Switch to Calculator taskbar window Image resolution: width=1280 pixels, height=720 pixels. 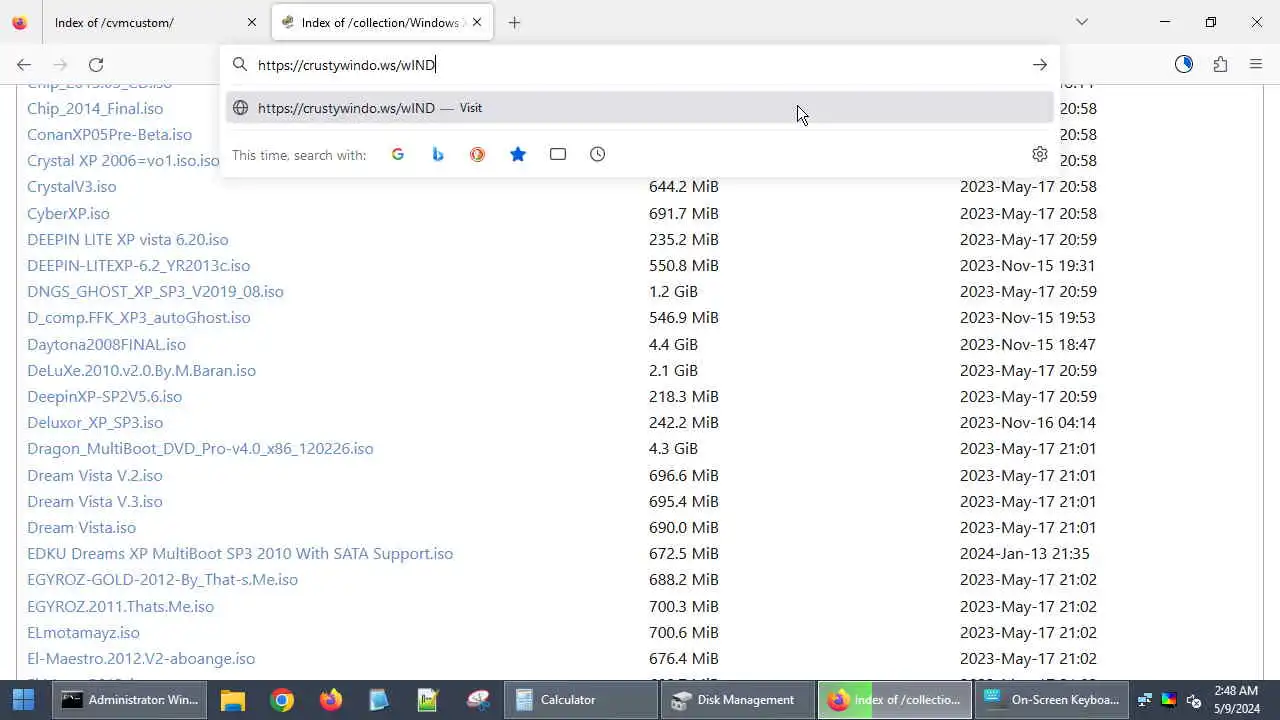[580, 700]
